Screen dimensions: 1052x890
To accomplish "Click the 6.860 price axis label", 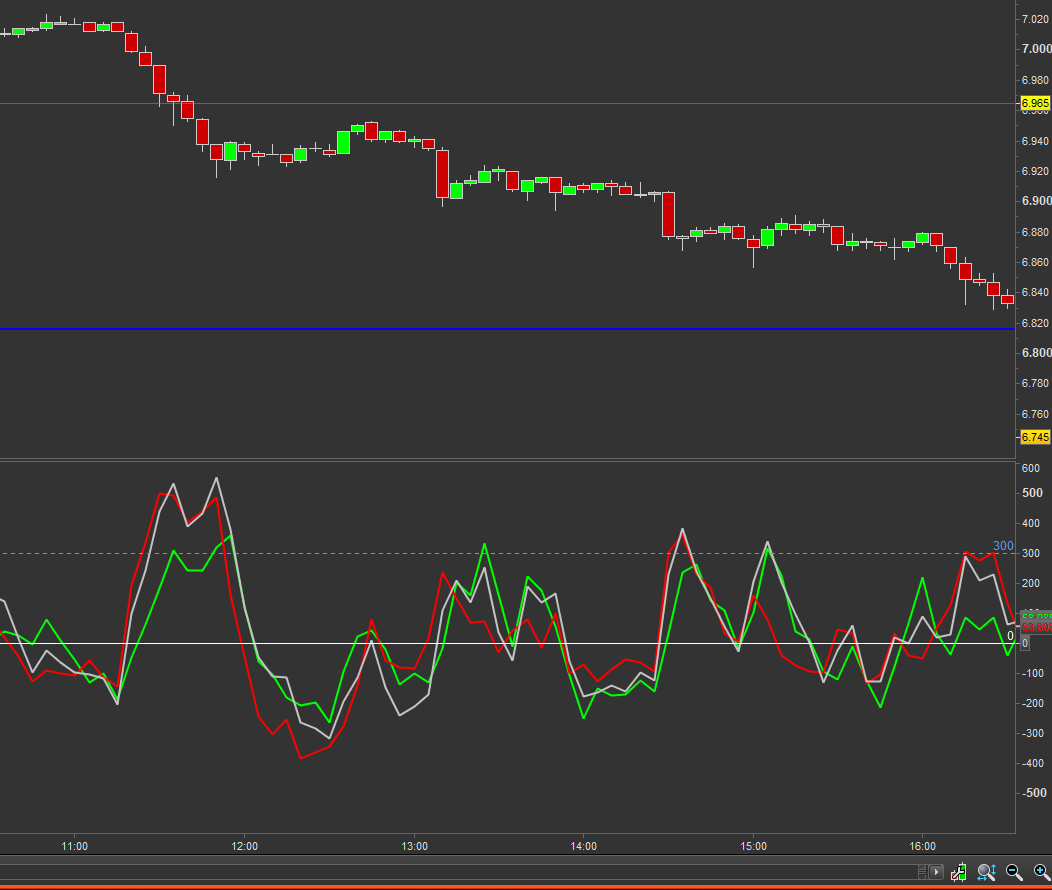I will point(1036,262).
